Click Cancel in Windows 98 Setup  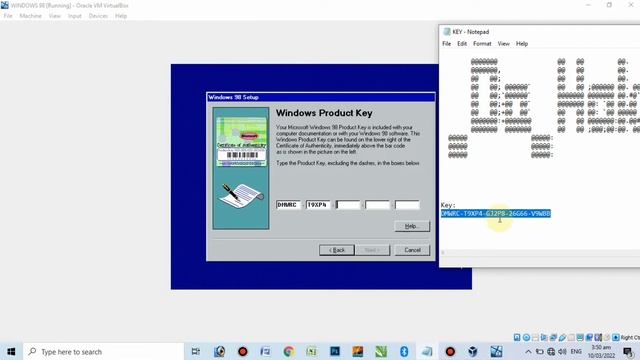[x=412, y=250]
